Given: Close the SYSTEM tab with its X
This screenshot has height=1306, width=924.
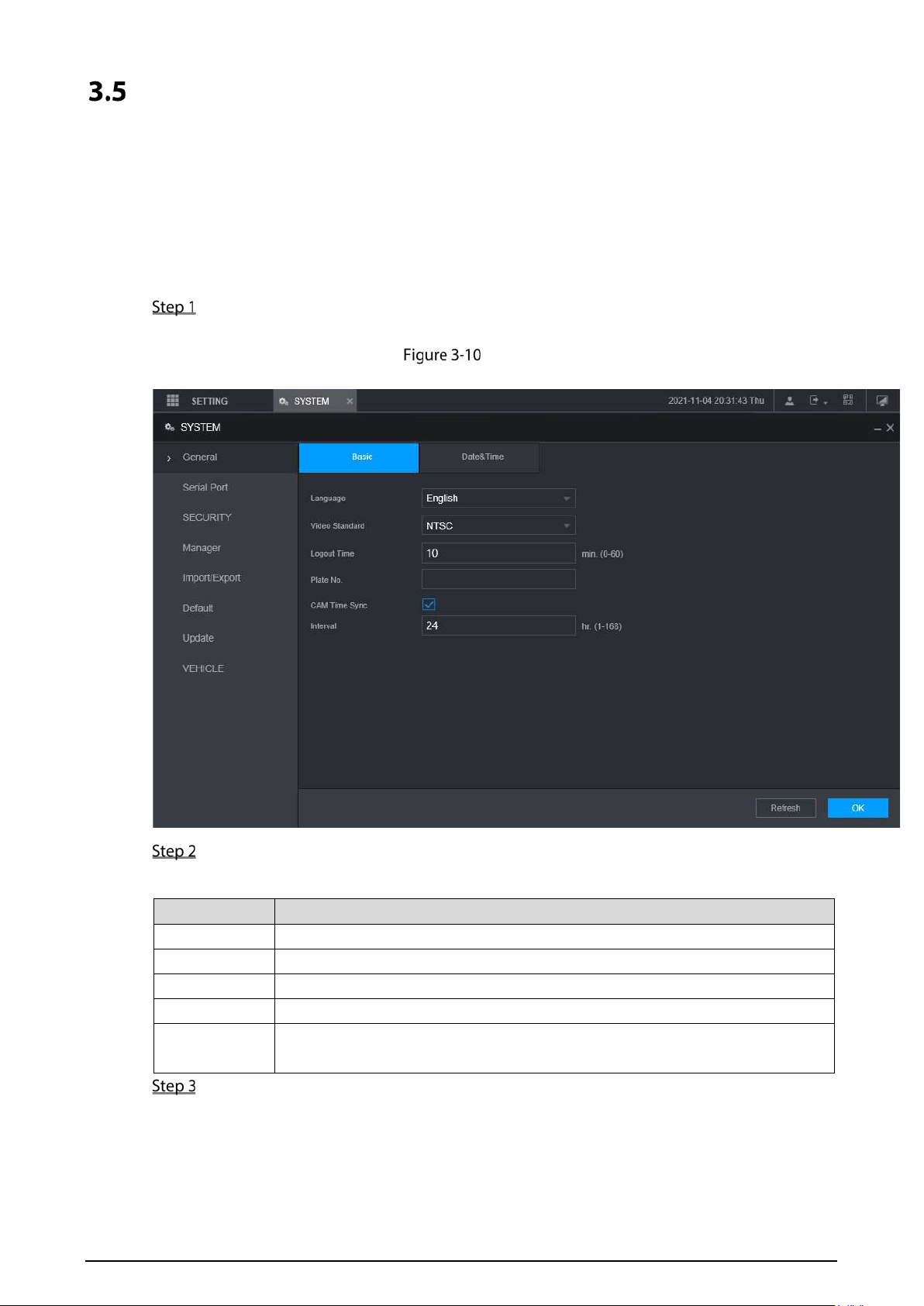Looking at the screenshot, I should tap(350, 401).
